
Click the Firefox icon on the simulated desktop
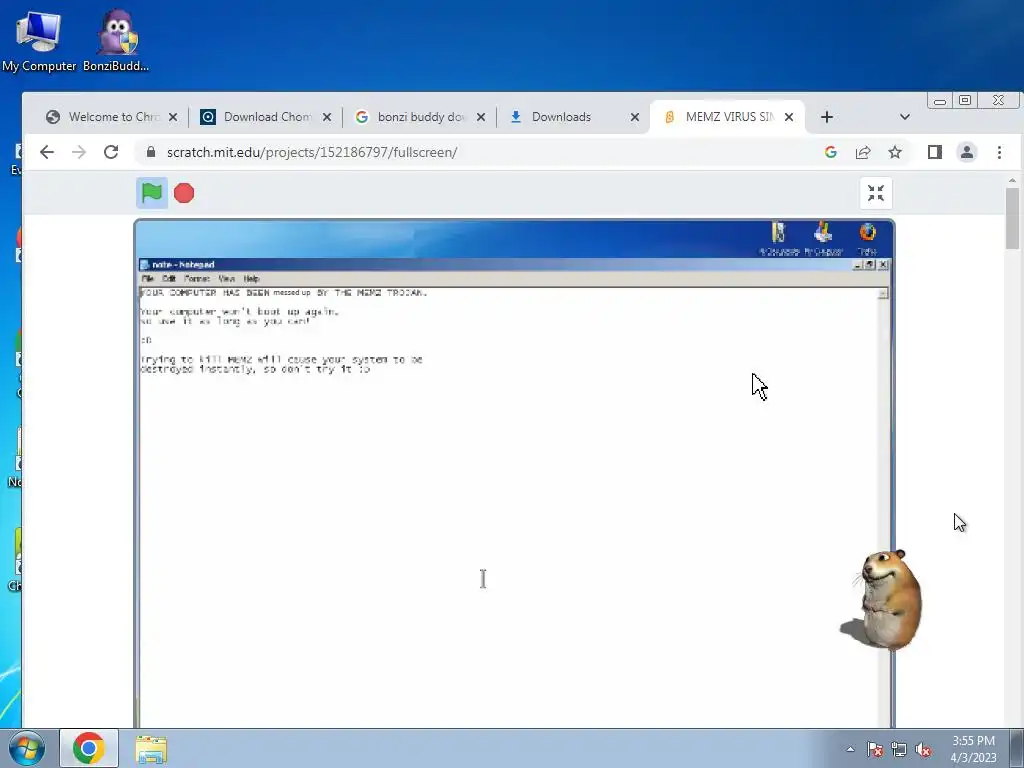coord(867,238)
